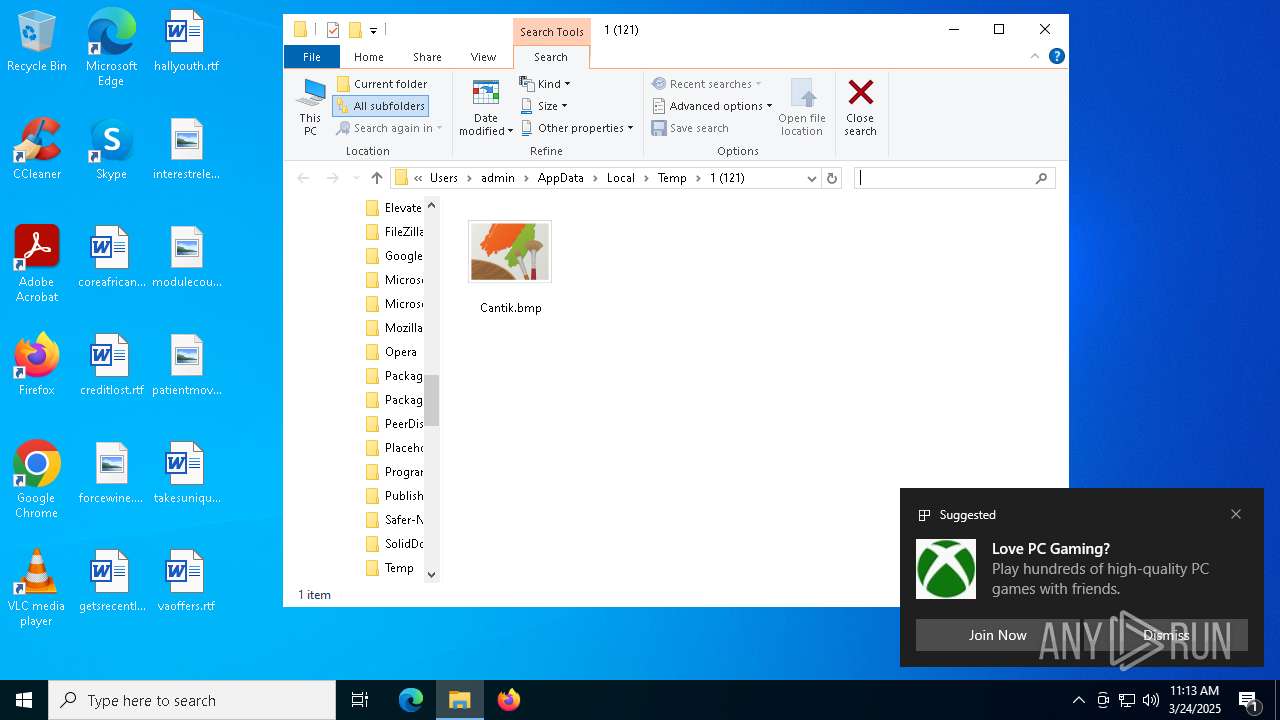
Task: Select Skype desktop shortcut
Action: click(111, 150)
